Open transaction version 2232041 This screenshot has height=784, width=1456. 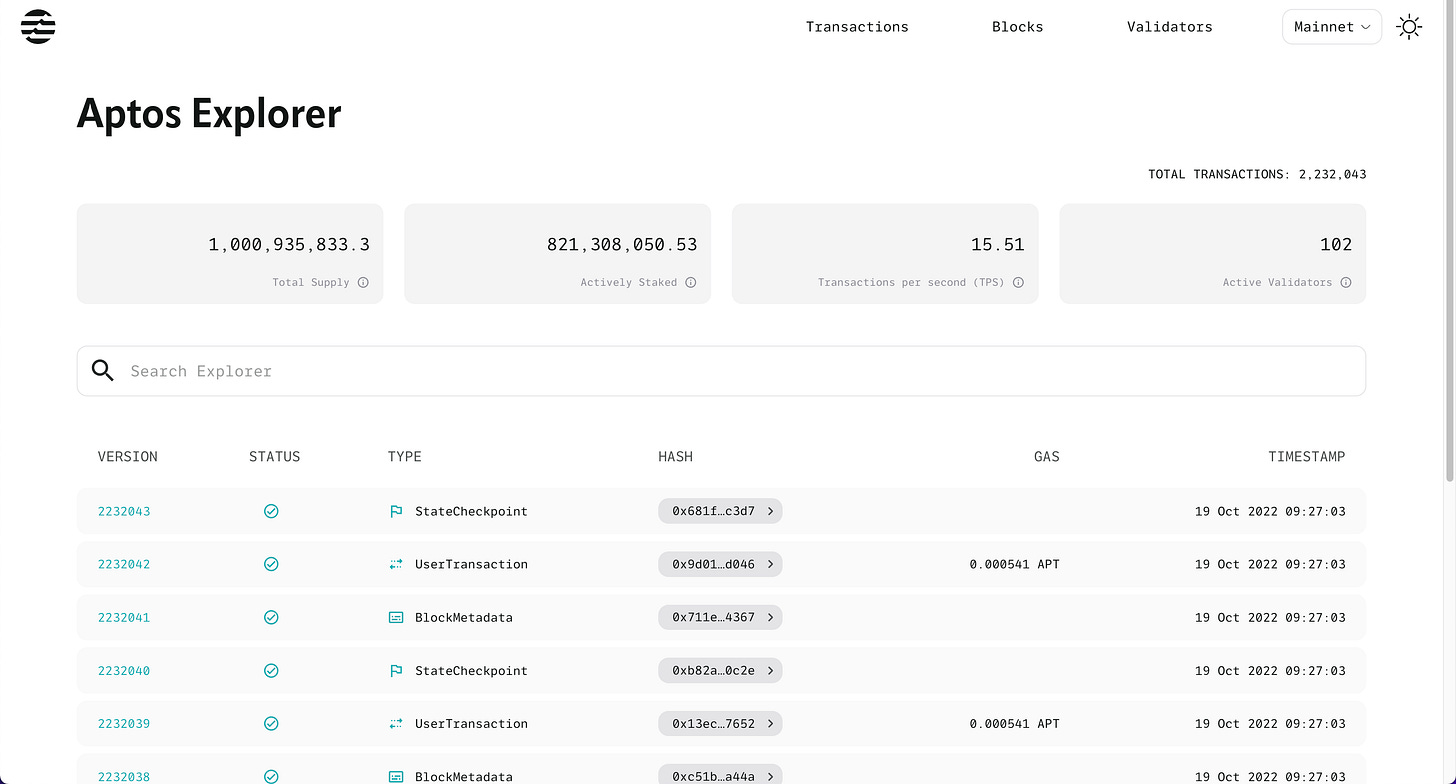124,617
